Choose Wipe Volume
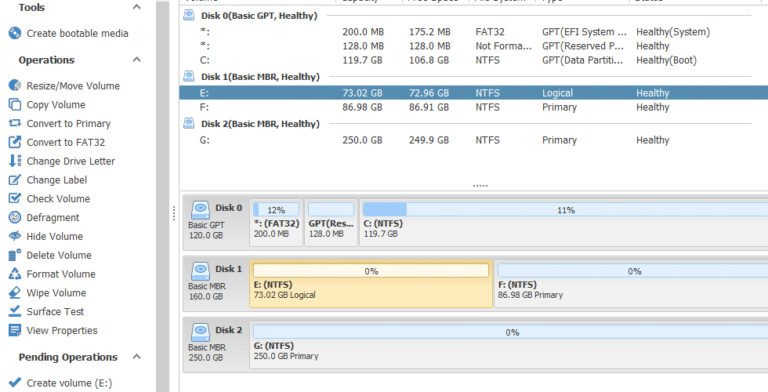 pos(56,293)
